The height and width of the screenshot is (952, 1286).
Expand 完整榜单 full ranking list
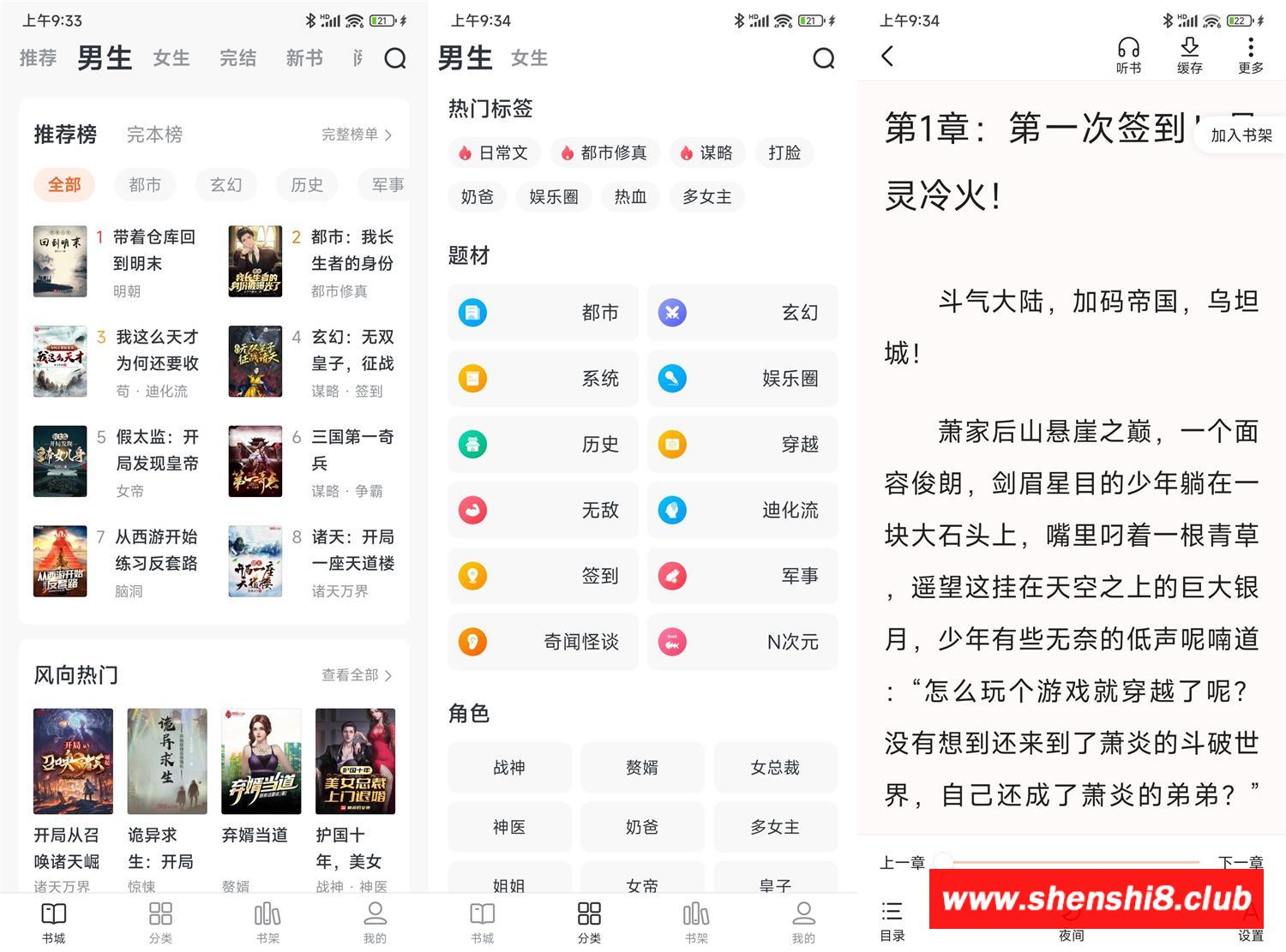[x=357, y=135]
